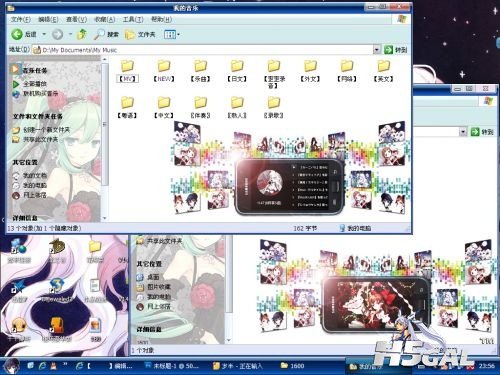Viewport: 500px width, 375px height.
Task: Open 桌面 link in rear window sidebar
Action: [153, 277]
